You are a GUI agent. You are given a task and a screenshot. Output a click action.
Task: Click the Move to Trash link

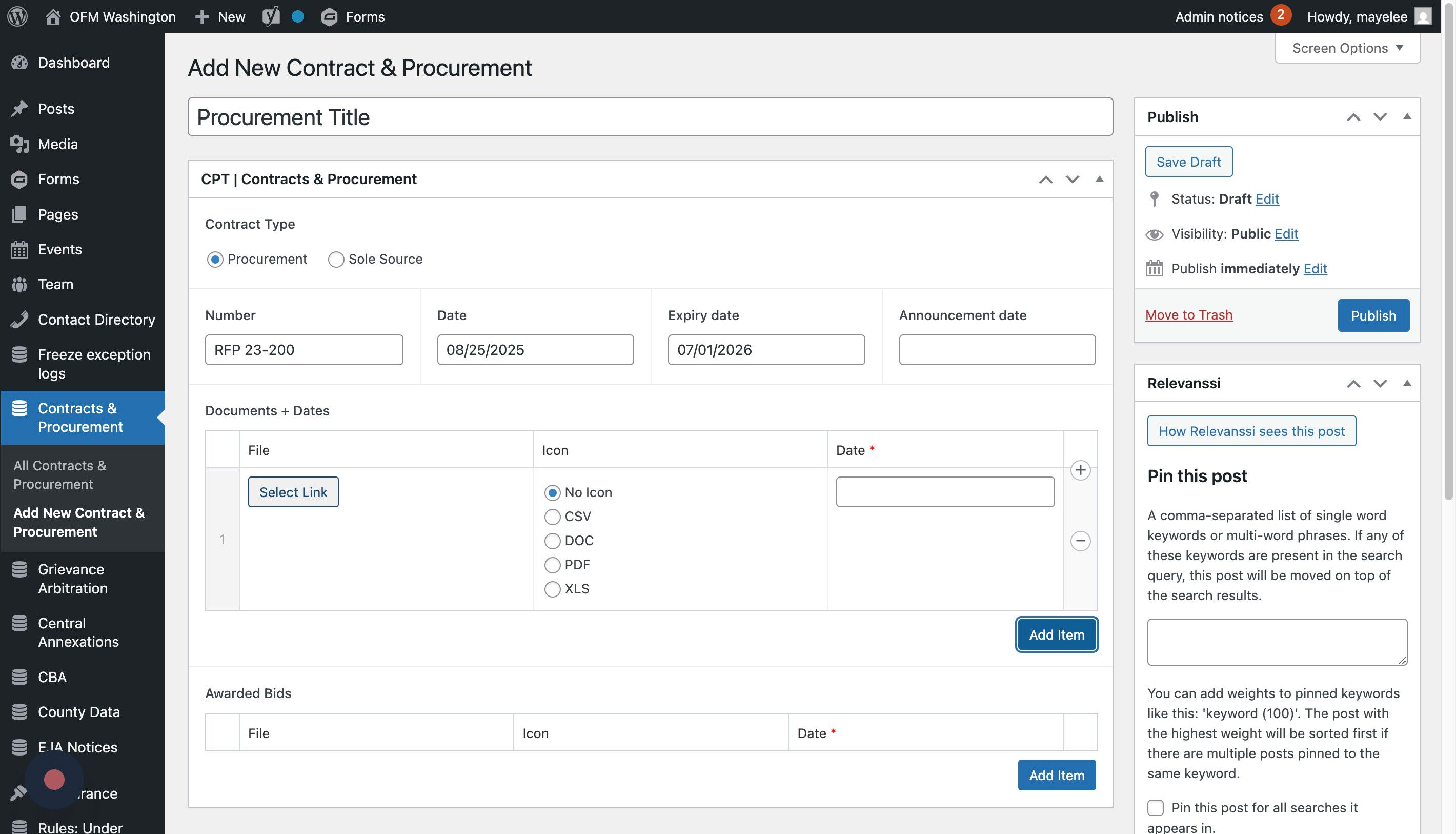(1188, 315)
